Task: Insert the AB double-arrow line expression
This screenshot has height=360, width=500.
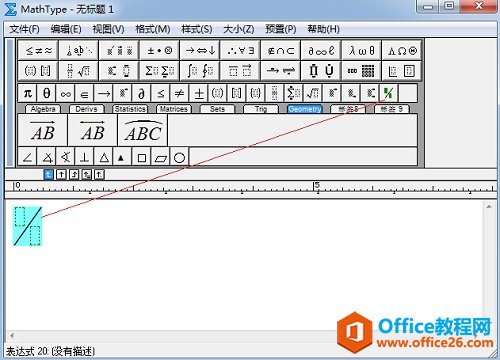Action: coord(93,130)
